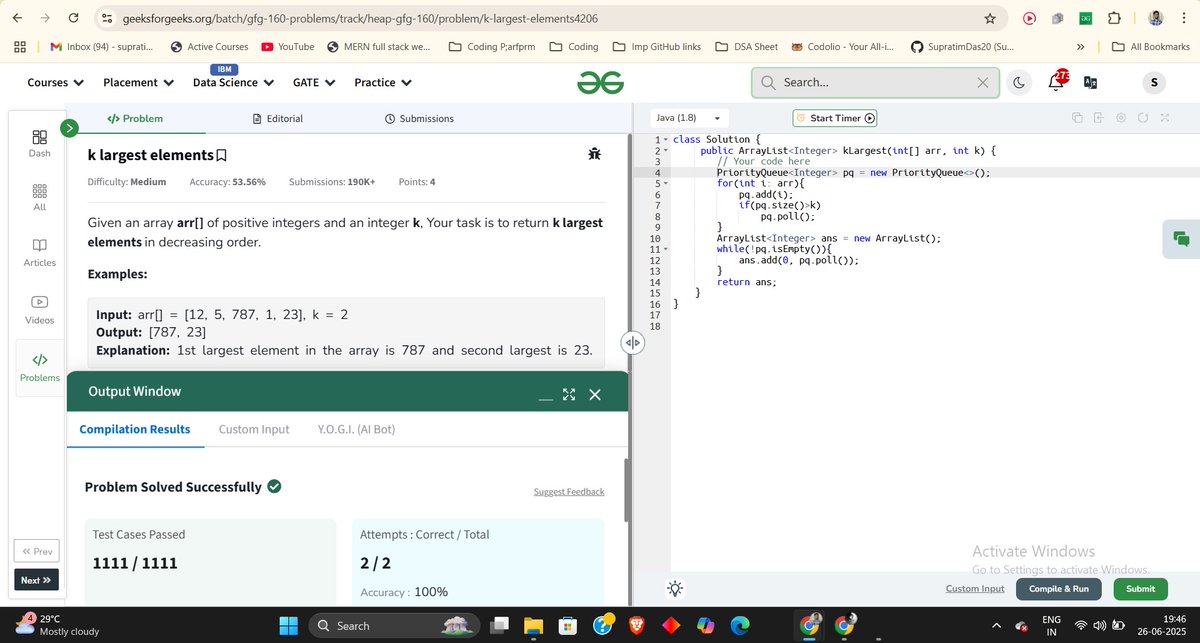
Task: Open the Data Science dropdown menu
Action: (x=232, y=83)
